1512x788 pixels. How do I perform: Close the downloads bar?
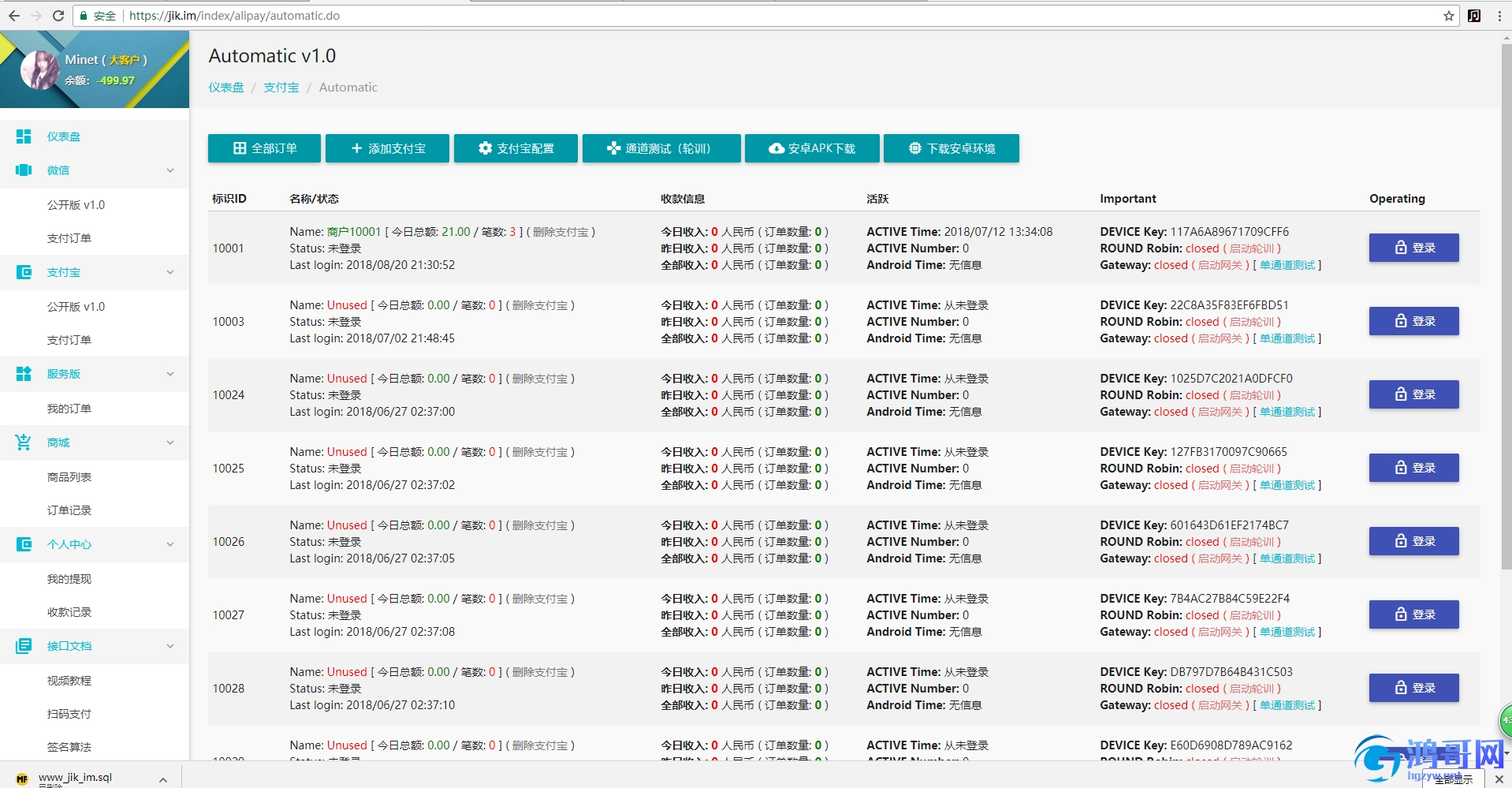pos(1499,779)
